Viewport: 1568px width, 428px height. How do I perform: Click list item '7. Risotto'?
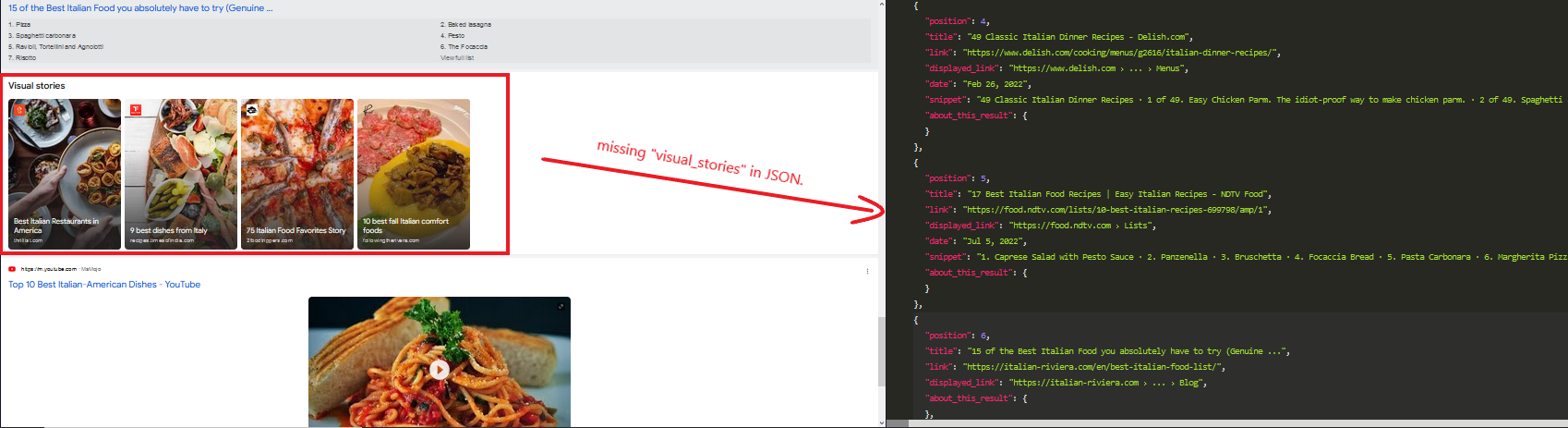click(22, 57)
